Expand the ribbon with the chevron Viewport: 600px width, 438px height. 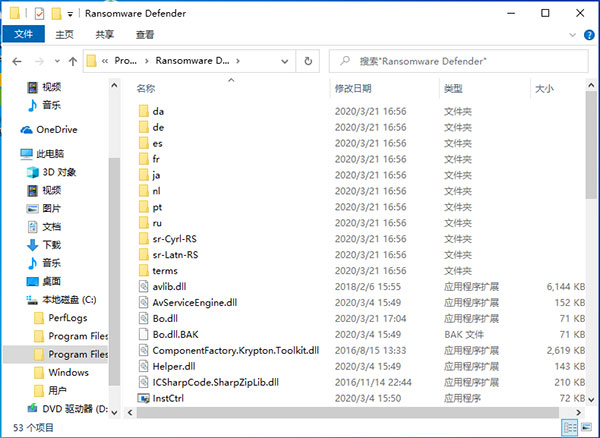[x=572, y=35]
